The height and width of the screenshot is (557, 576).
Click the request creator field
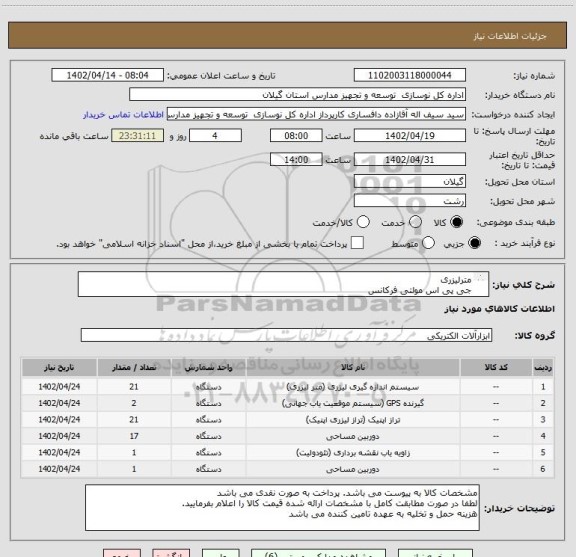point(316,114)
